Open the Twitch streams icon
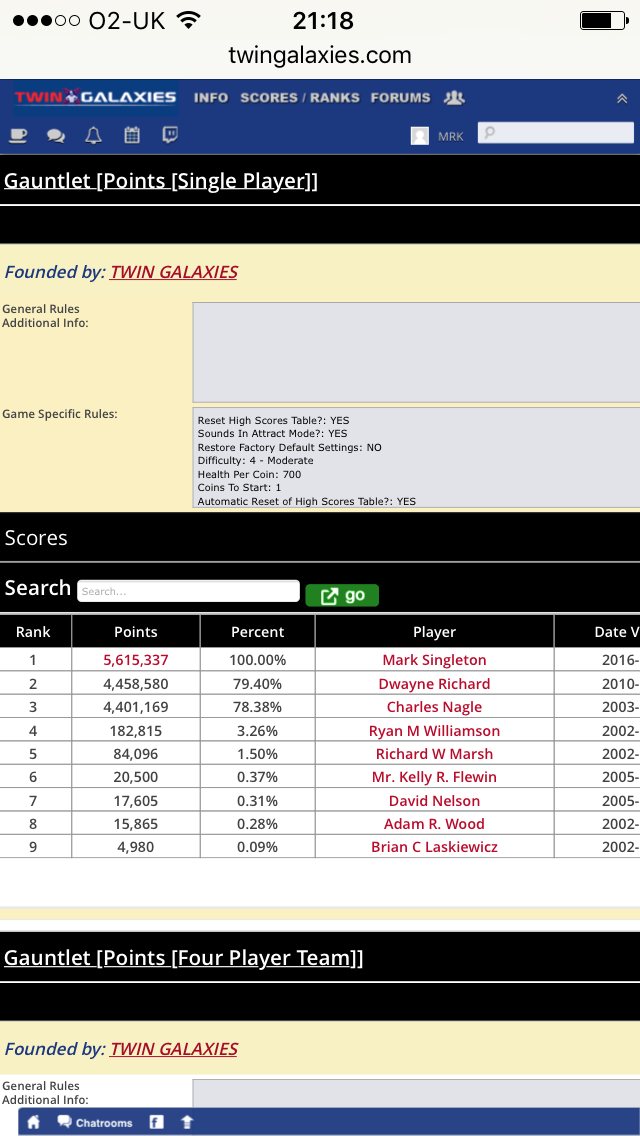Image resolution: width=640 pixels, height=1136 pixels. [x=170, y=135]
